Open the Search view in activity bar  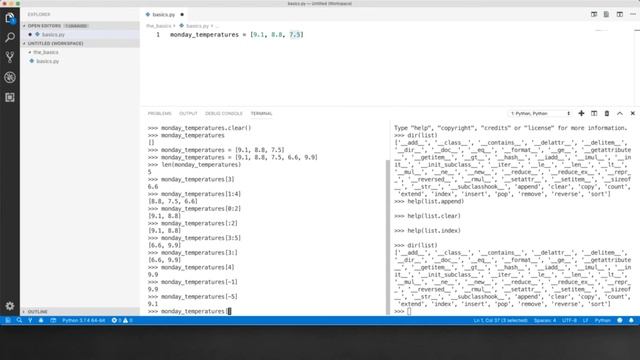coord(10,38)
